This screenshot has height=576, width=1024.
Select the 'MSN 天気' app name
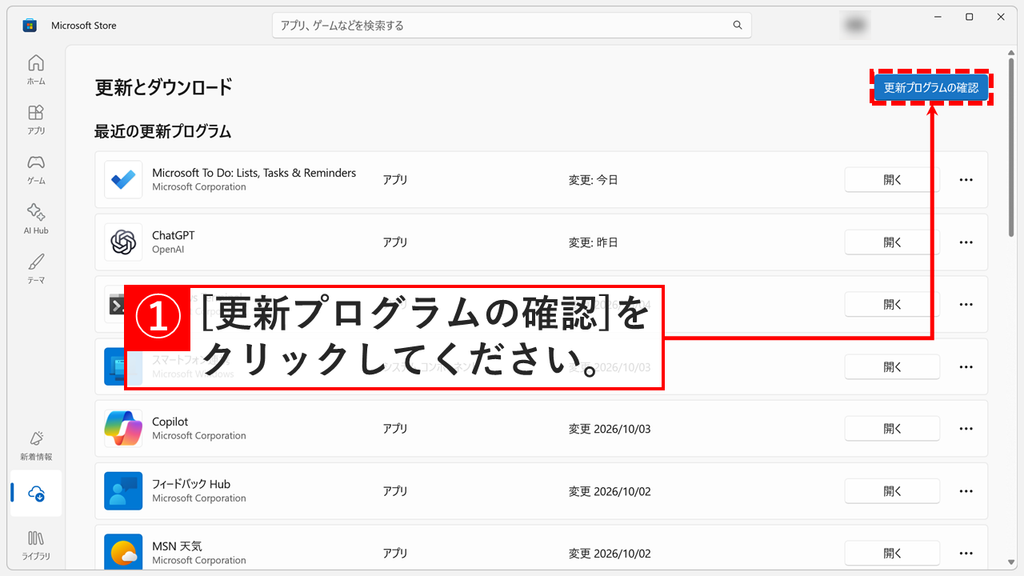[177, 546]
